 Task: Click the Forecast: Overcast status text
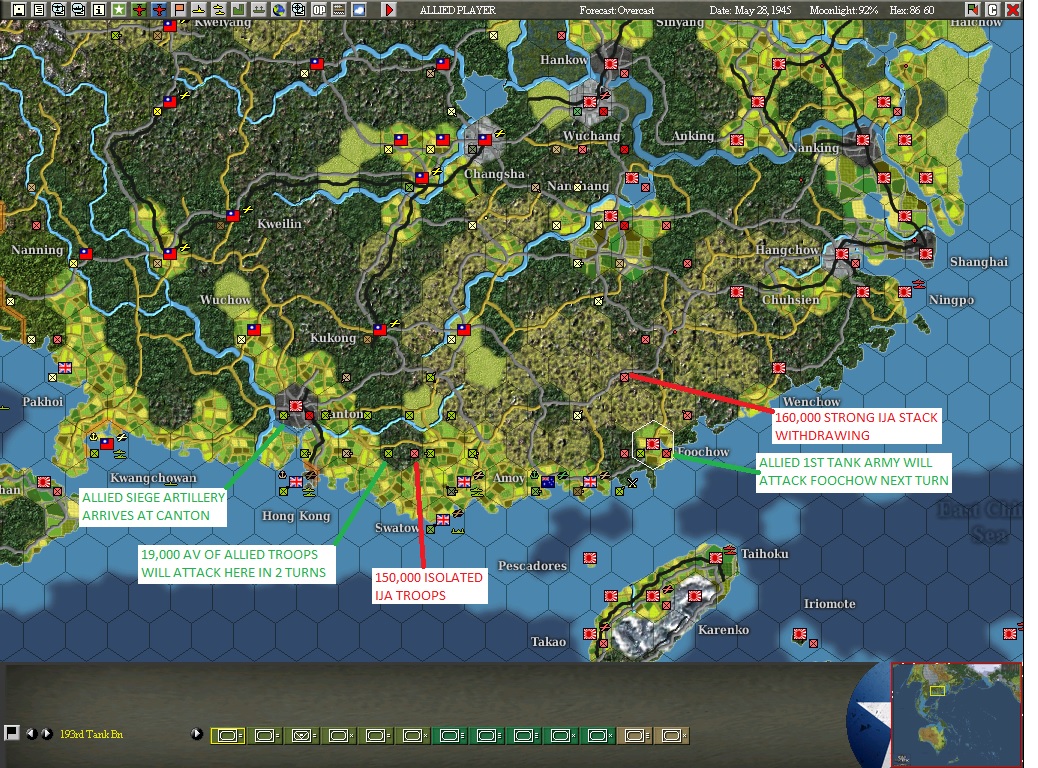616,10
